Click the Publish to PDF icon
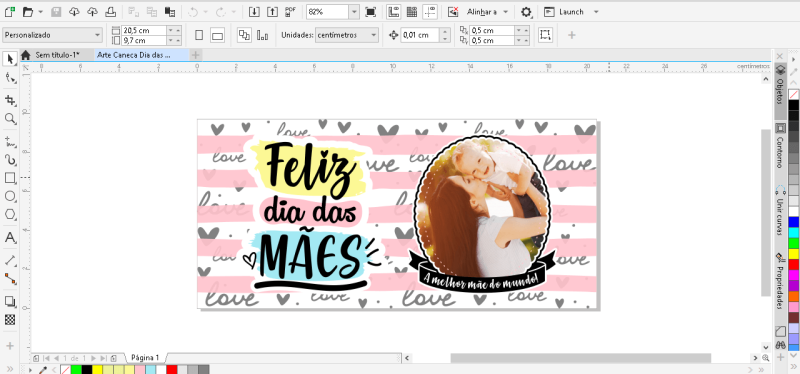This screenshot has width=800, height=374. pyautogui.click(x=291, y=11)
